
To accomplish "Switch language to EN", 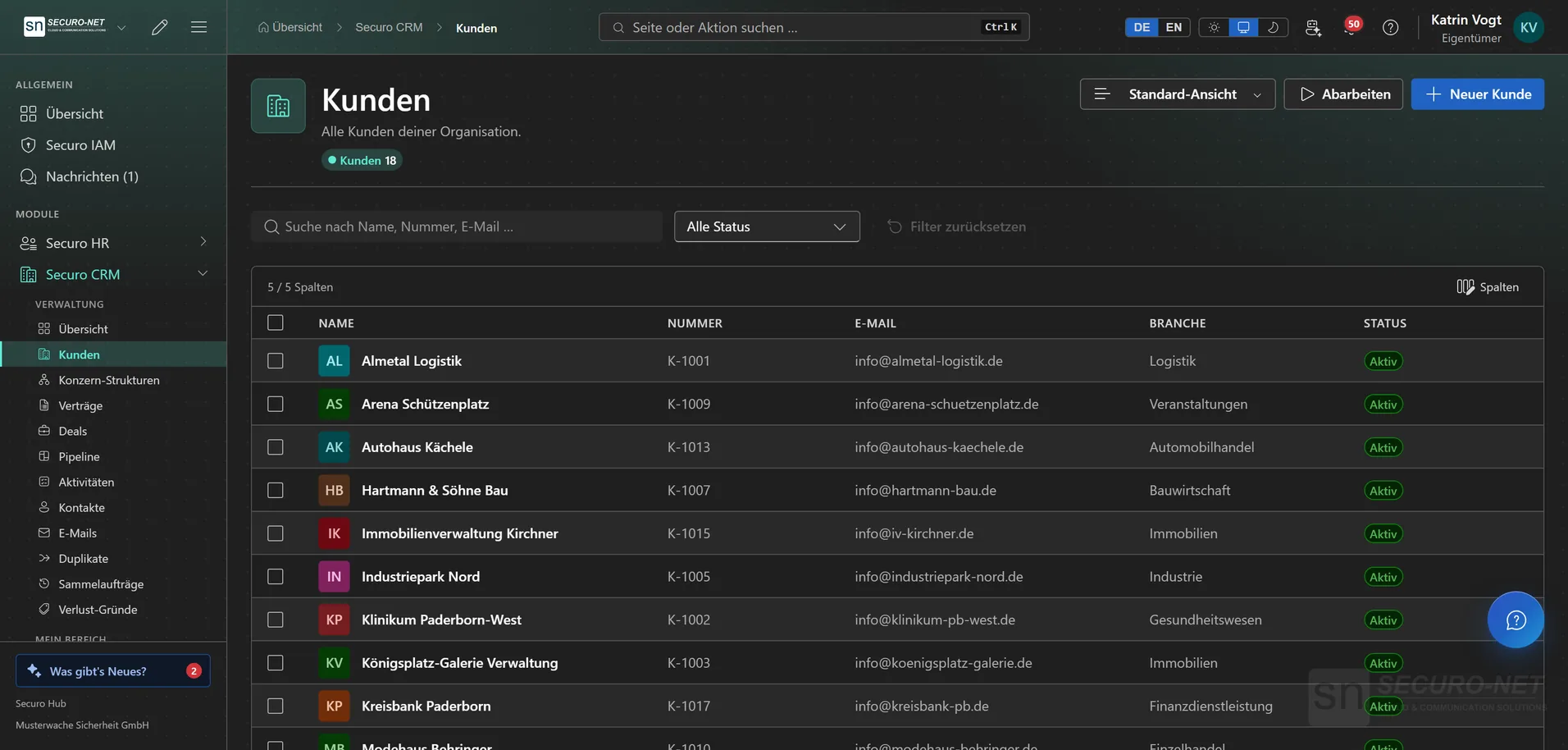I will [x=1174, y=27].
